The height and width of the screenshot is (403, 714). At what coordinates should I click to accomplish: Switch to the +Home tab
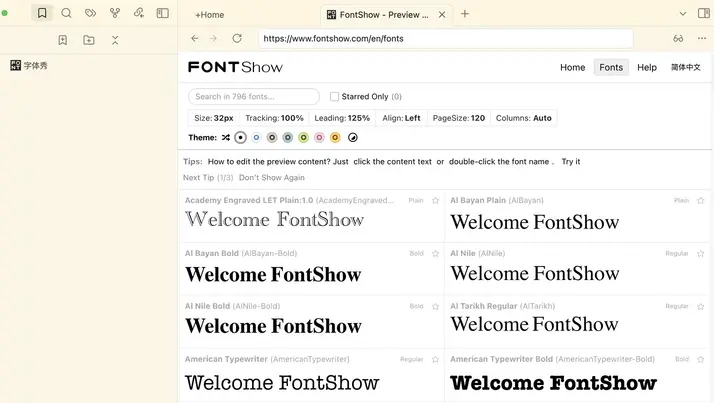[210, 14]
